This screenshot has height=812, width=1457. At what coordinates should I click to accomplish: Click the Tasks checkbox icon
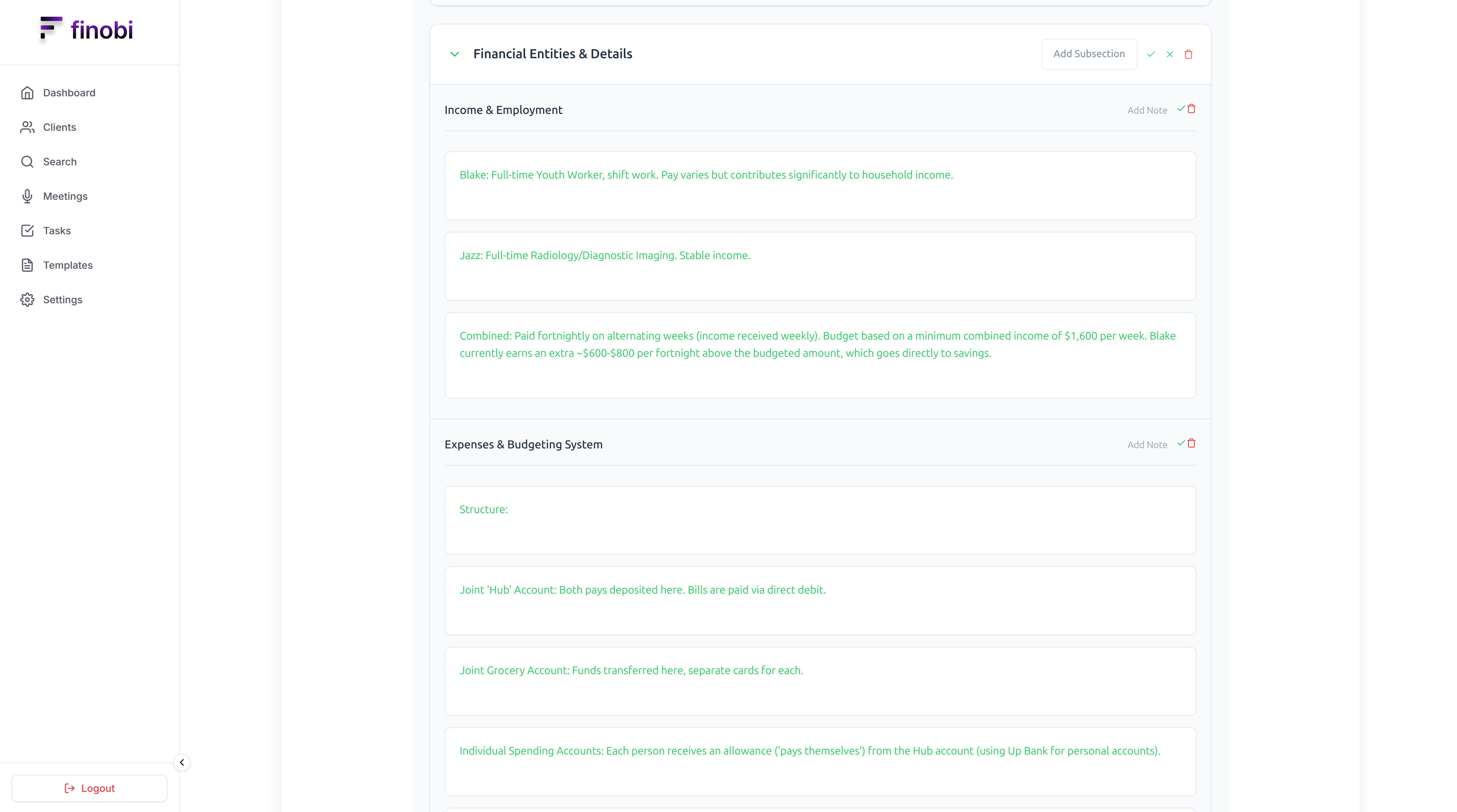pyautogui.click(x=27, y=231)
